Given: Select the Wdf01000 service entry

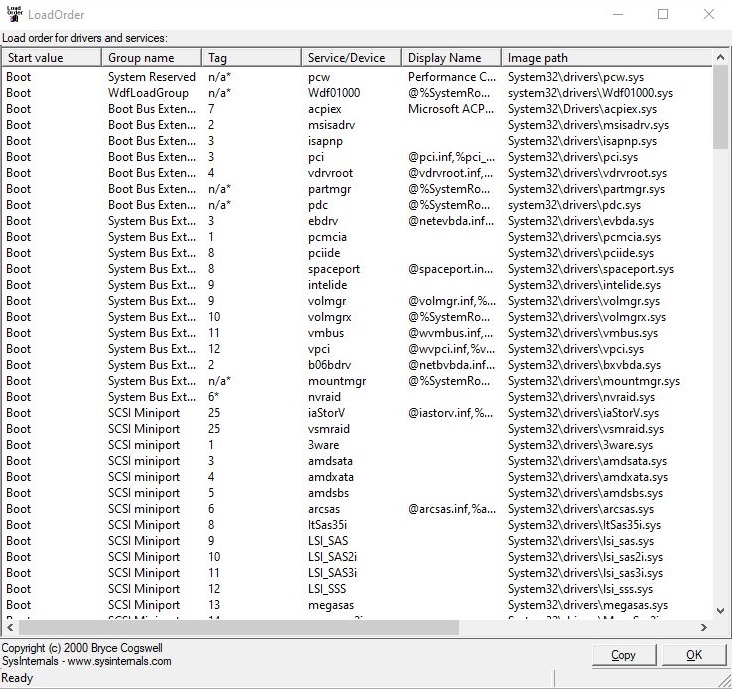Looking at the screenshot, I should (334, 93).
